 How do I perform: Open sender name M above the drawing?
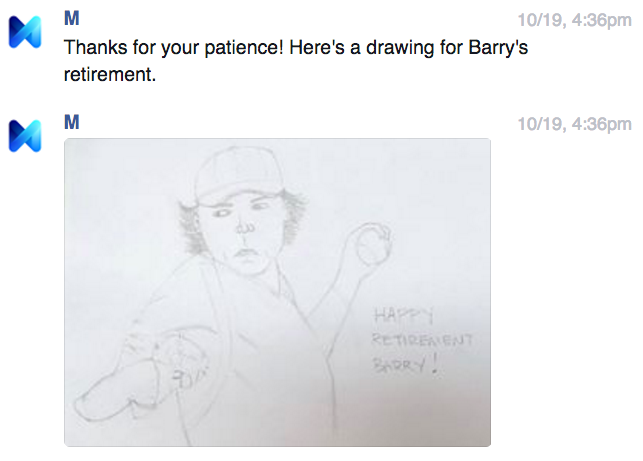click(71, 124)
